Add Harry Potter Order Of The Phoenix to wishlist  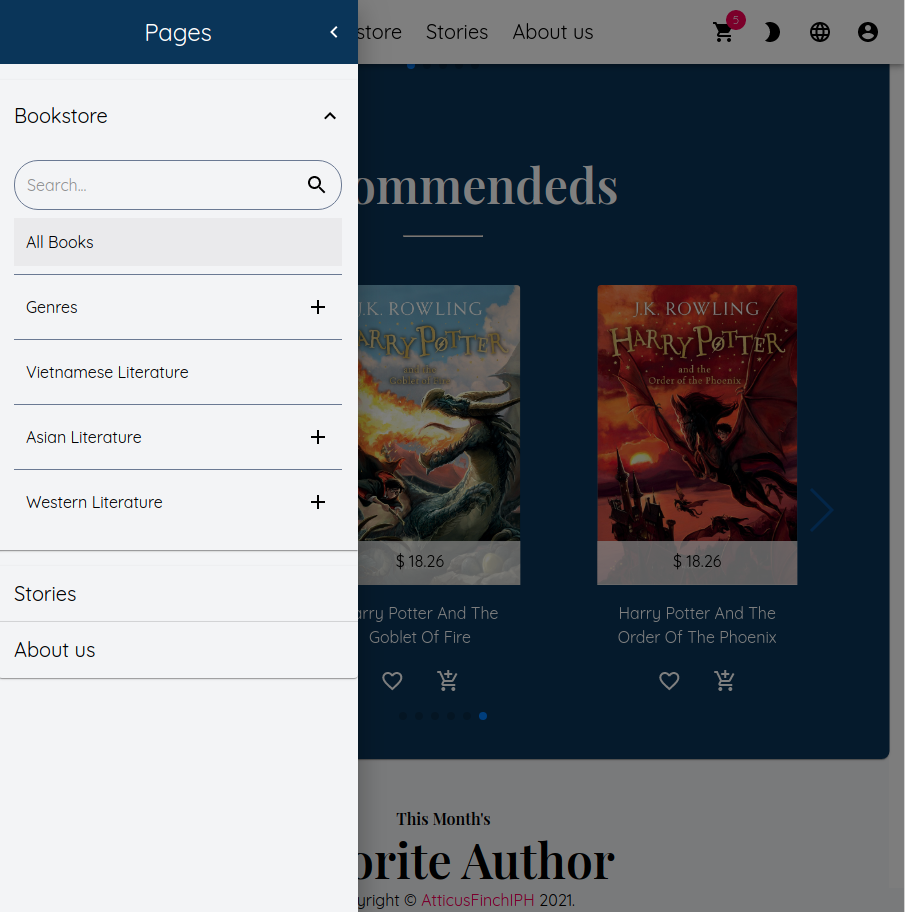tap(669, 681)
